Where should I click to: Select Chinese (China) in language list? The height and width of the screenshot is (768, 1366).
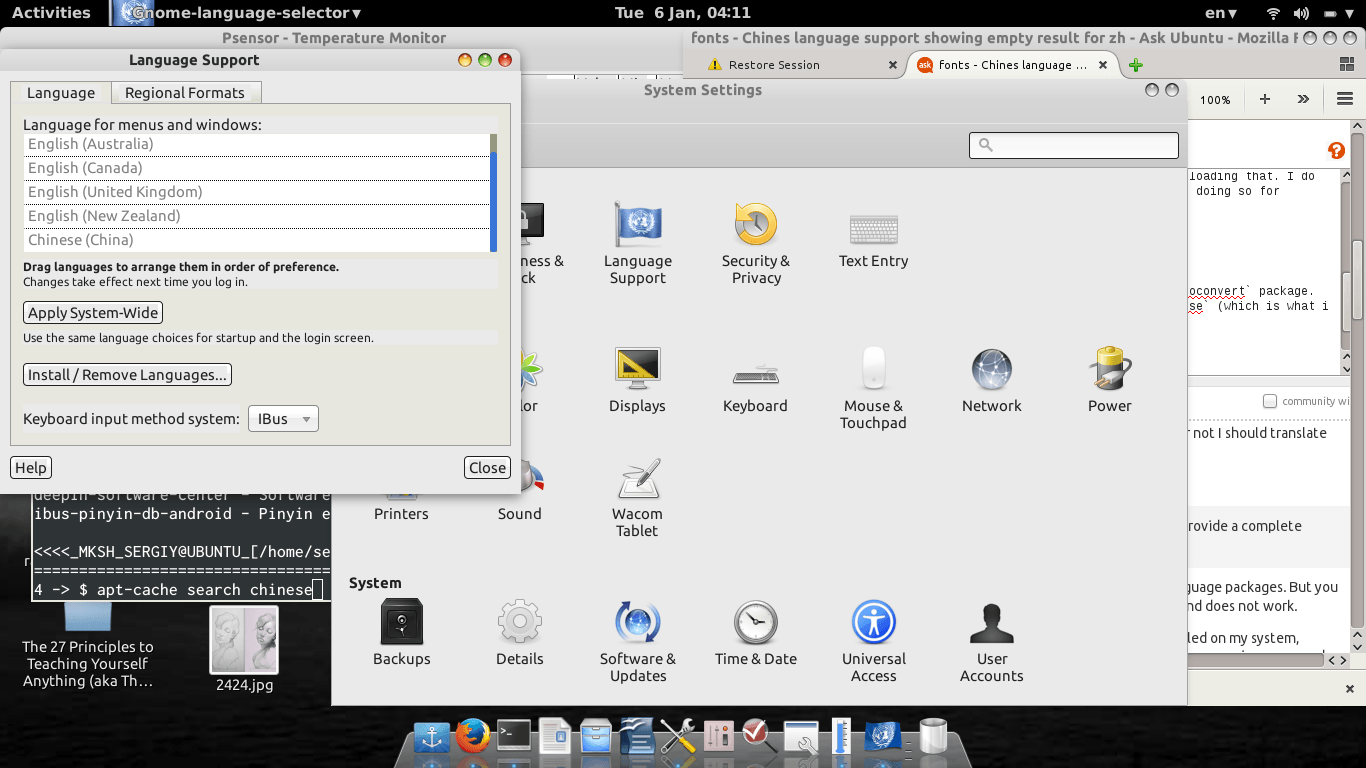[256, 240]
